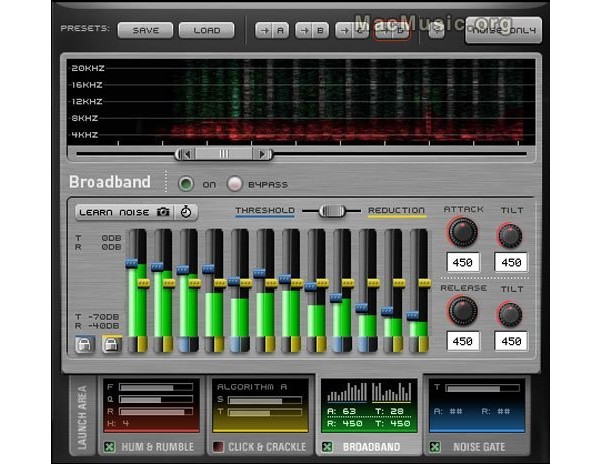
Task: Click the 'T: 28' value in Broadband panel
Action: 390,411
